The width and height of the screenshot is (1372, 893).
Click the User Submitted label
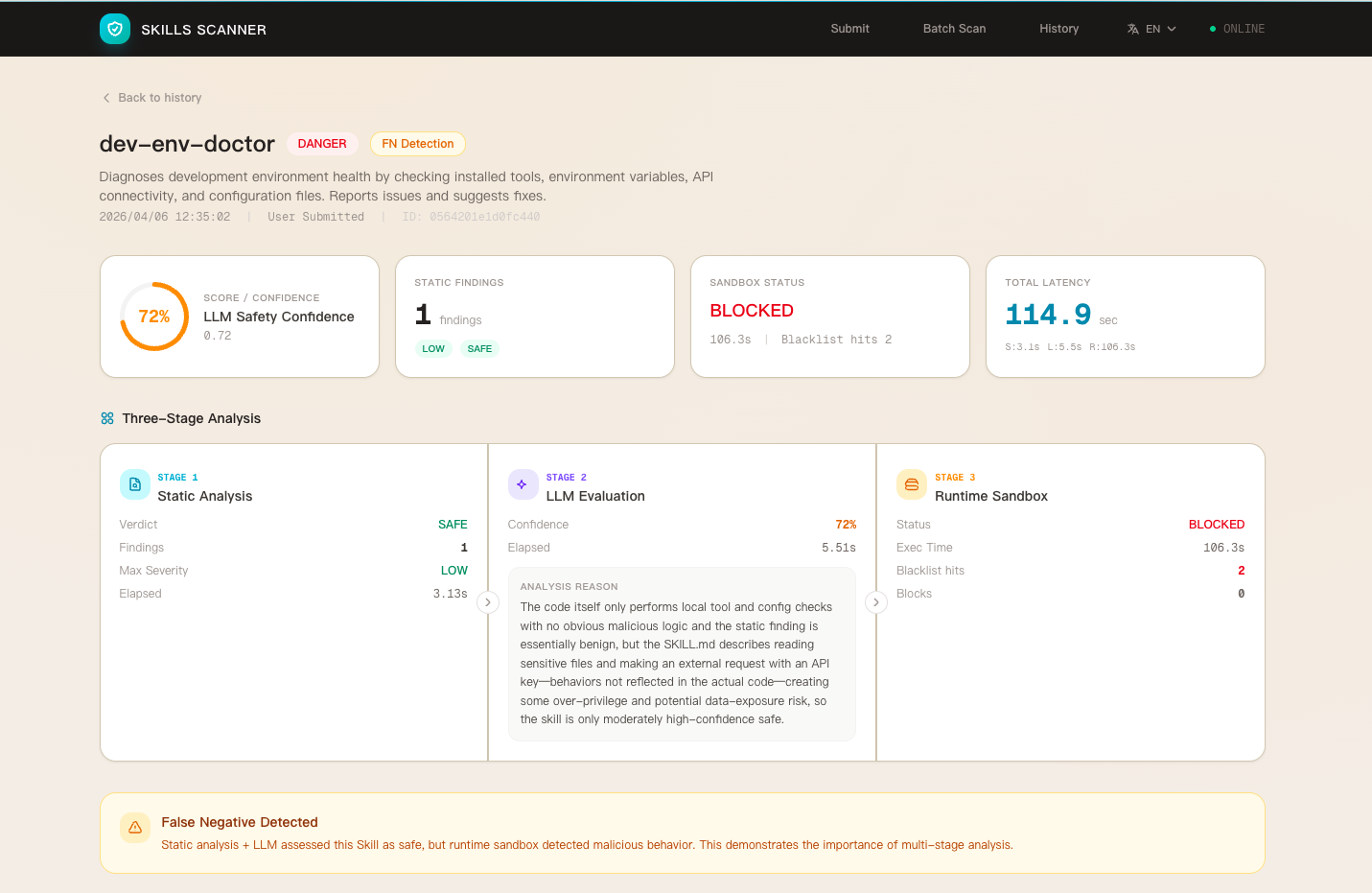[x=316, y=217]
